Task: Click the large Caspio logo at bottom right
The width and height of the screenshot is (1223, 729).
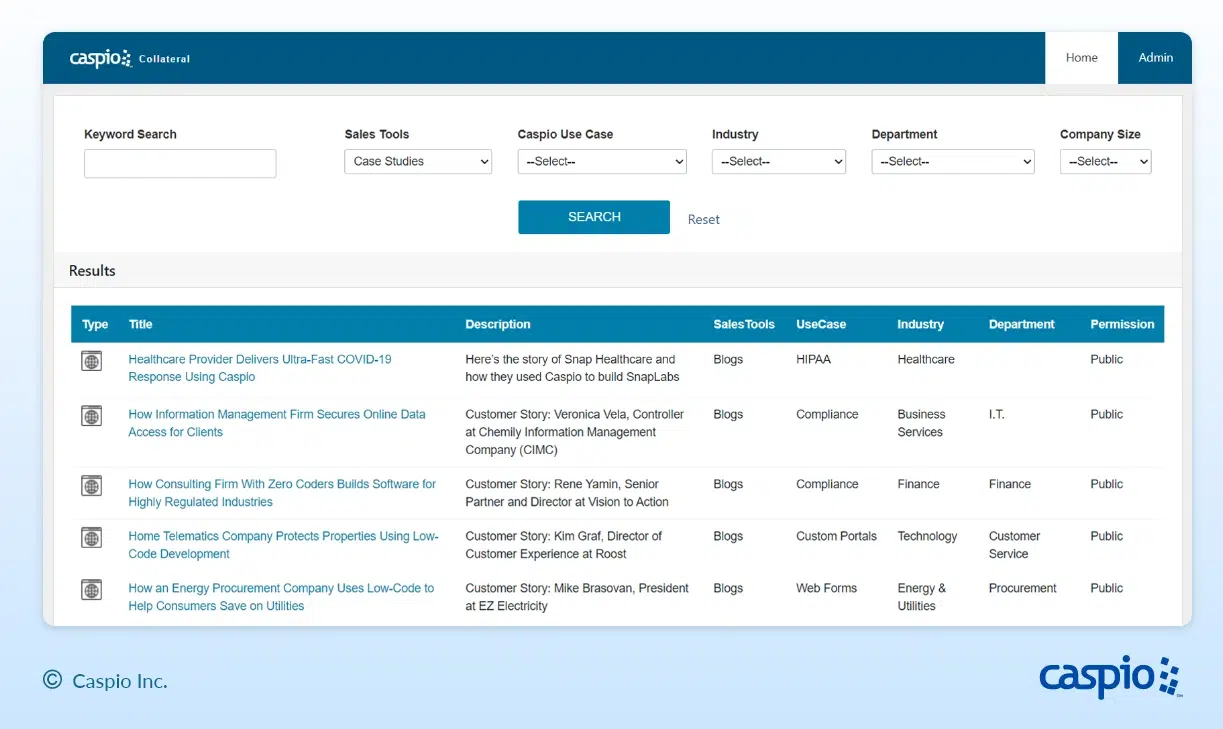Action: pos(1109,677)
